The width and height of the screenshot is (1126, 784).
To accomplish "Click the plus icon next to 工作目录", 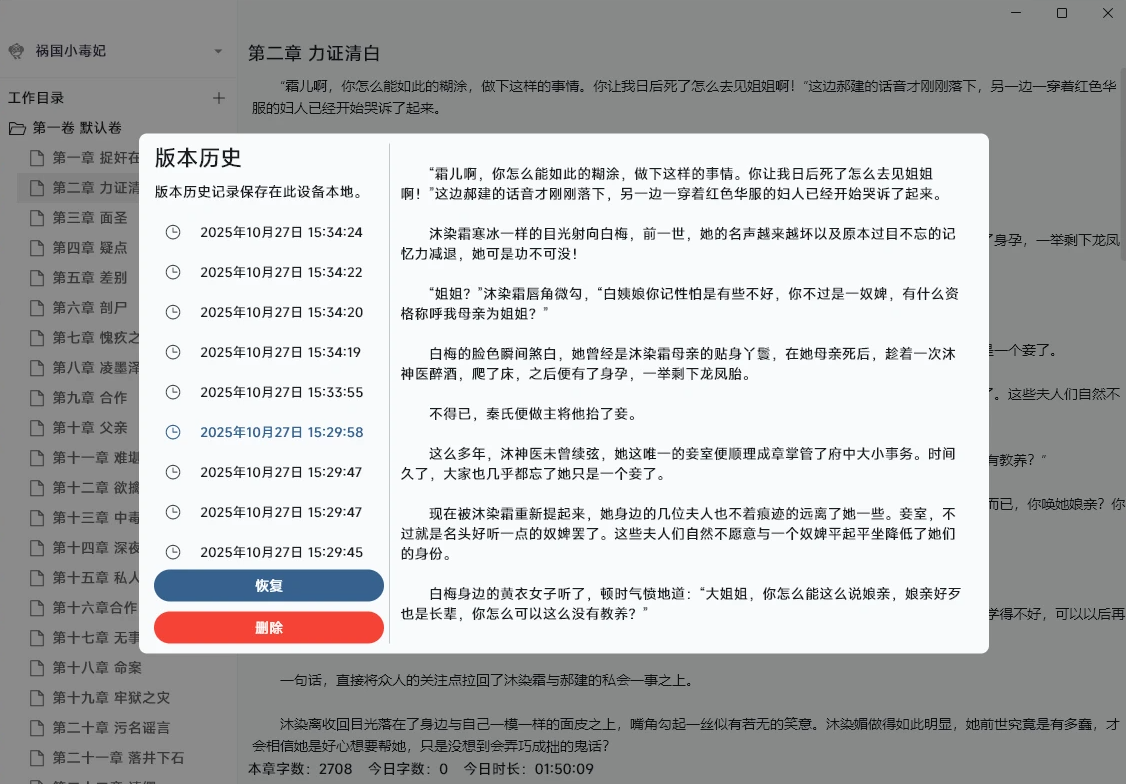I will (219, 98).
